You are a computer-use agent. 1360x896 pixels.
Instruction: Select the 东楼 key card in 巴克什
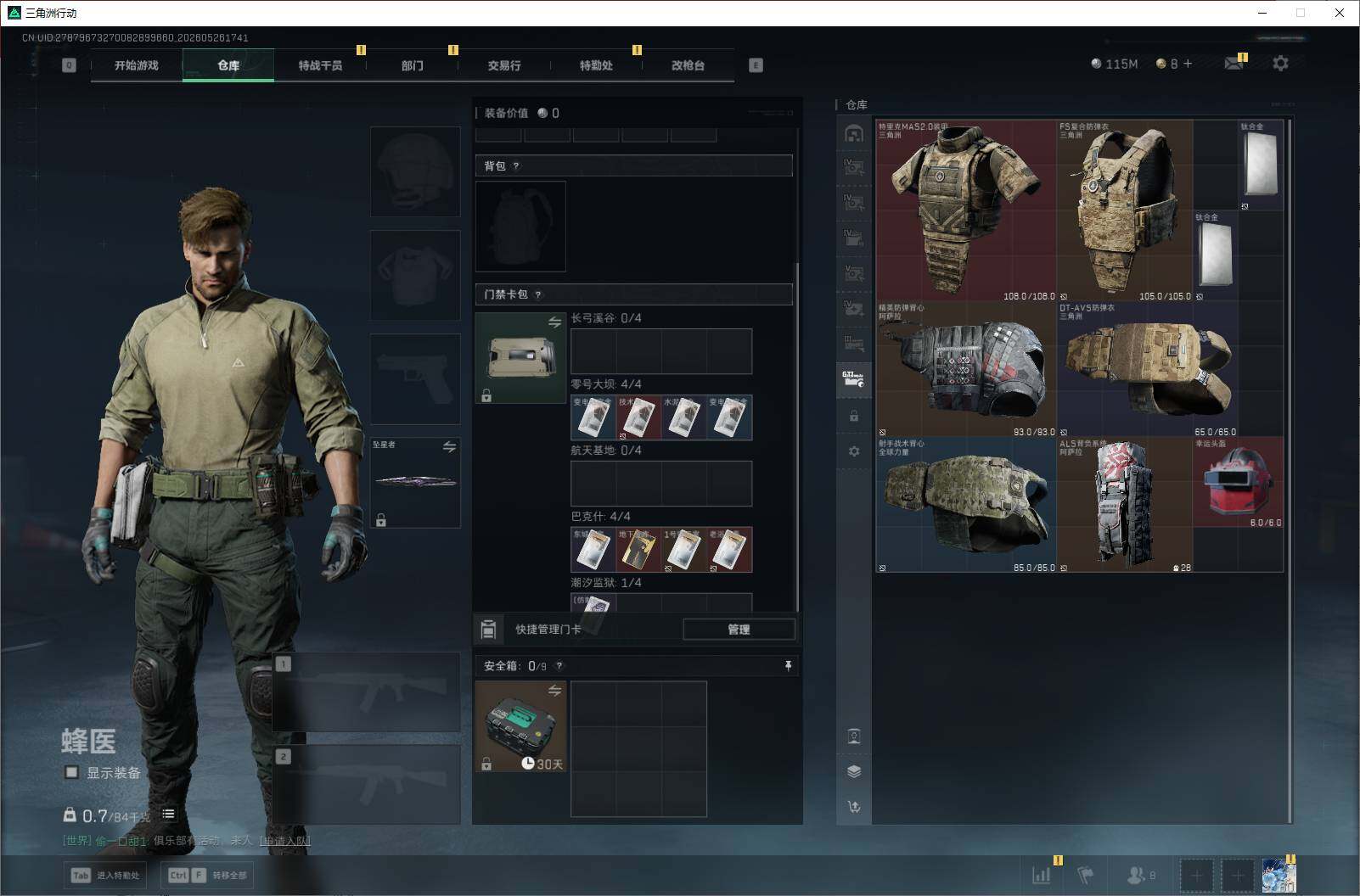pyautogui.click(x=593, y=550)
